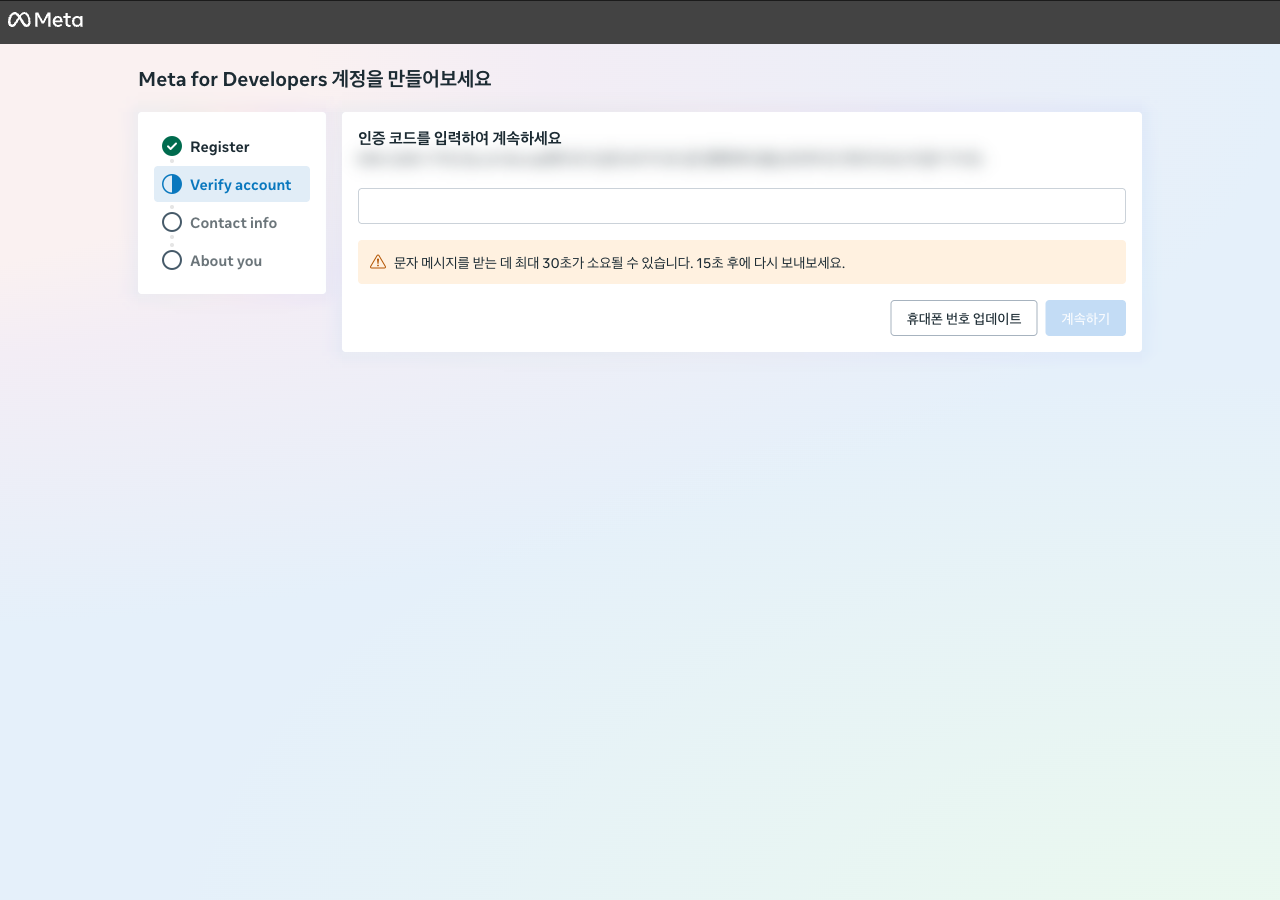Select the Register step label
Image resolution: width=1280 pixels, height=900 pixels.
point(220,147)
